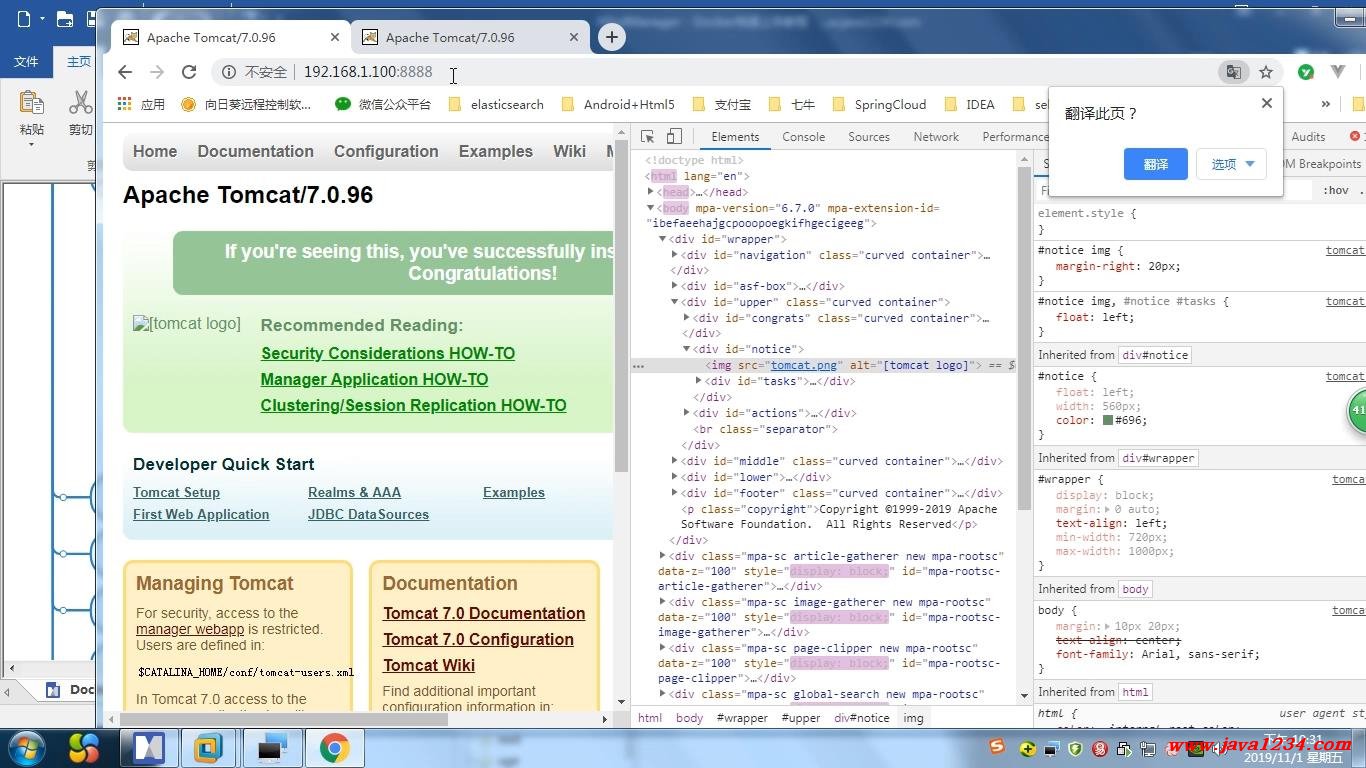The image size is (1366, 768).
Task: Open the 微信公众平台 bookmark
Action: [383, 104]
